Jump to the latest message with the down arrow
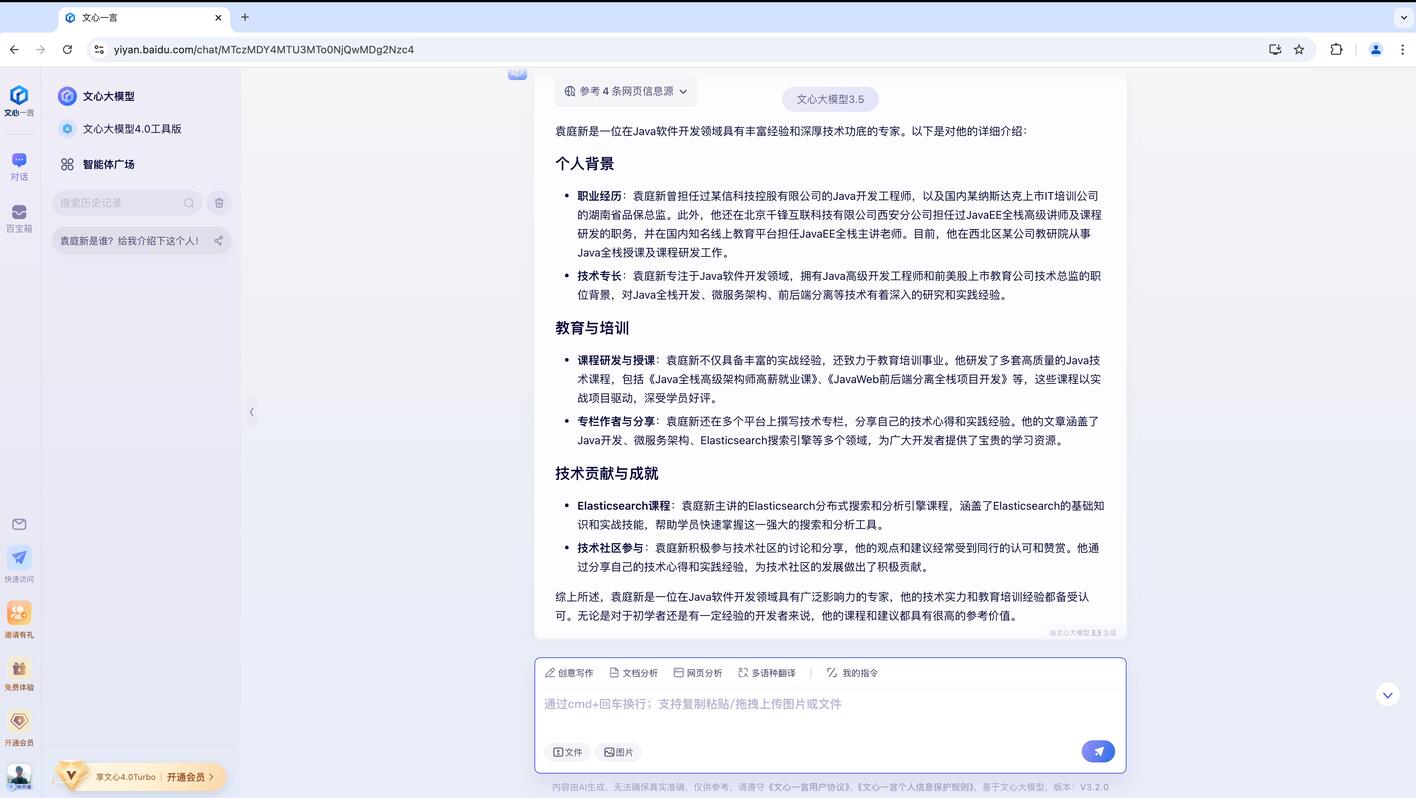Screen dimensions: 1416x798 (x=1387, y=695)
